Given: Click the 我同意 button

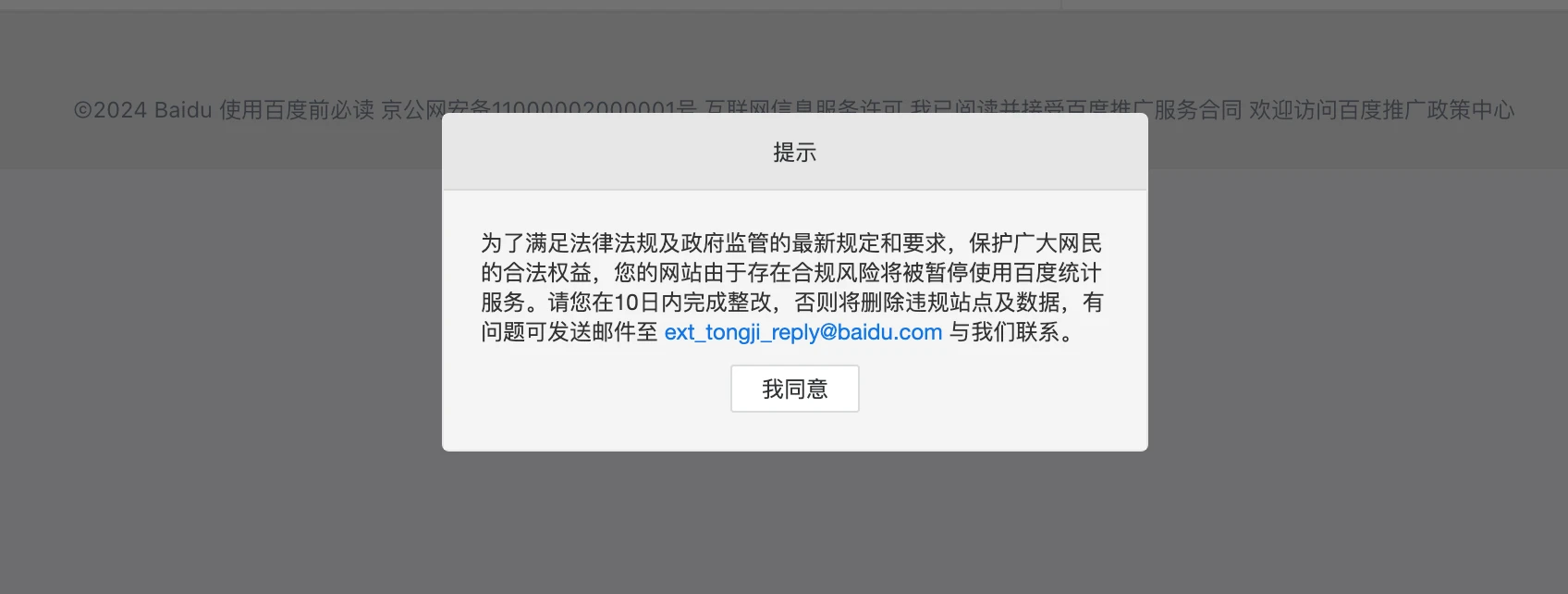Looking at the screenshot, I should 795,389.
